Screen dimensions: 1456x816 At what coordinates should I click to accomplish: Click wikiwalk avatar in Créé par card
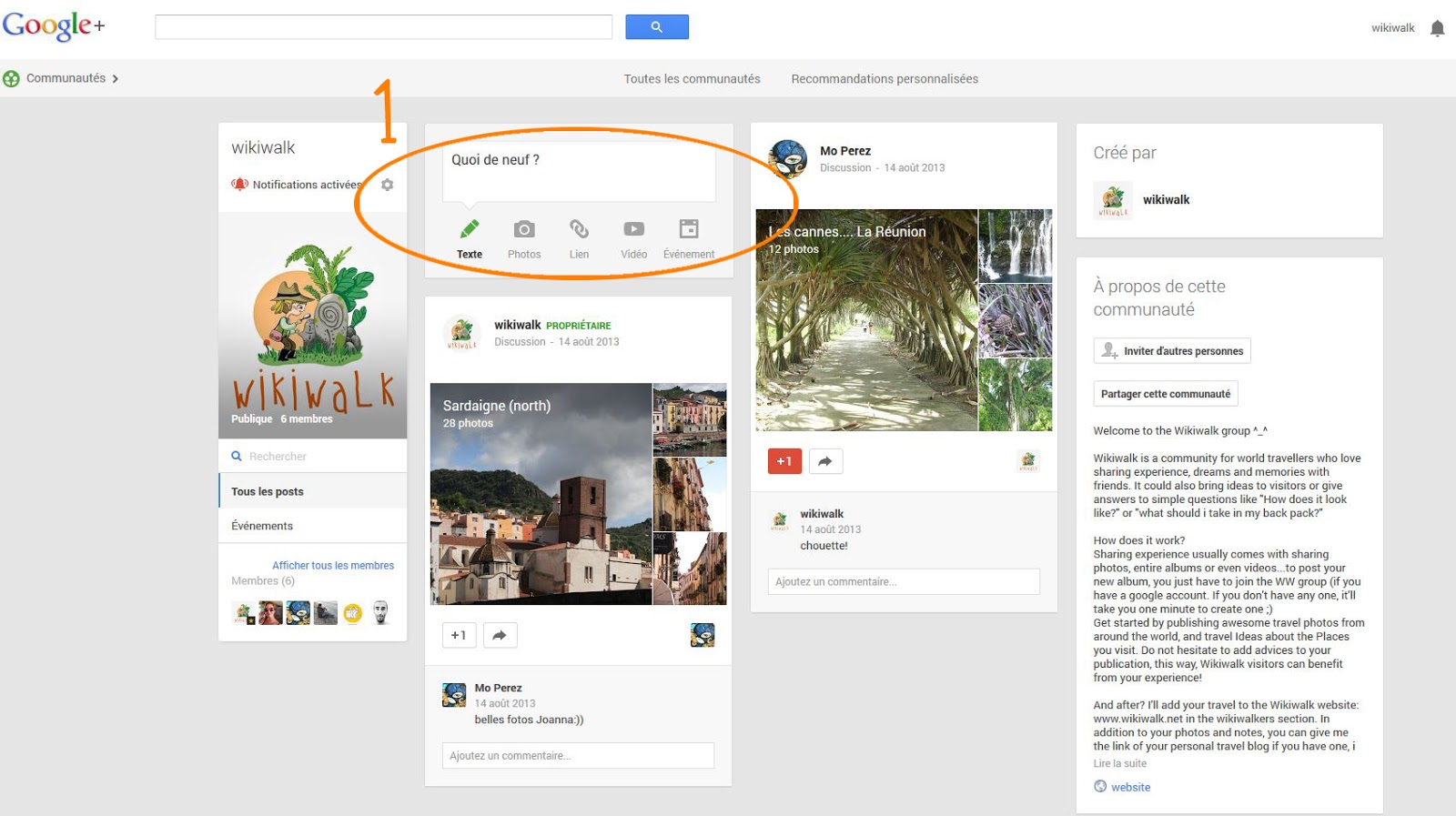1113,200
